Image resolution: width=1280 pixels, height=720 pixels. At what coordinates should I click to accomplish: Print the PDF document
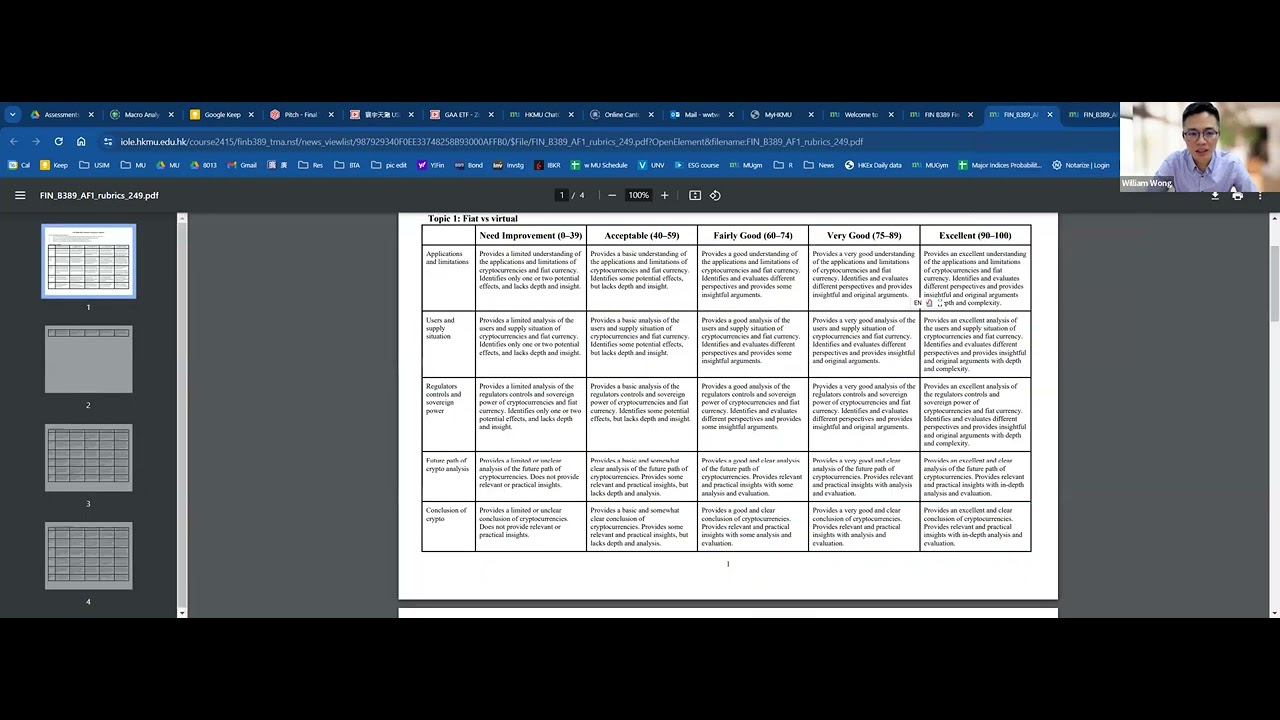pyautogui.click(x=1237, y=195)
